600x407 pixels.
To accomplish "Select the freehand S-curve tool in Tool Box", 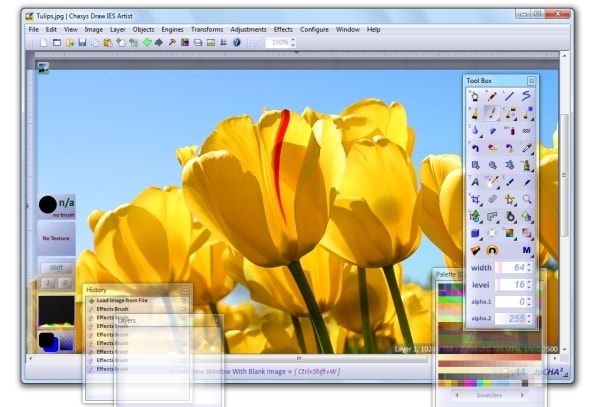I will (527, 96).
